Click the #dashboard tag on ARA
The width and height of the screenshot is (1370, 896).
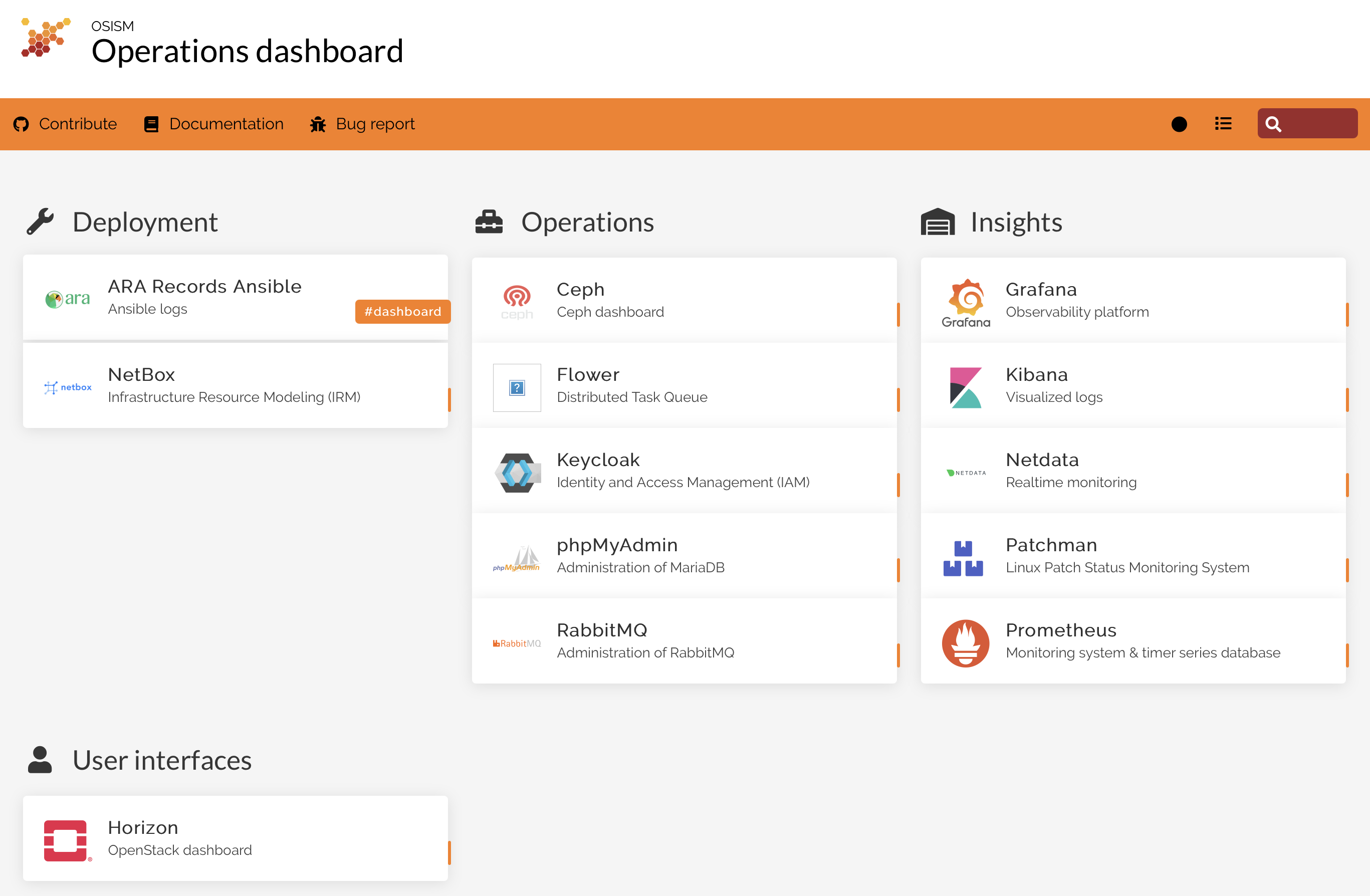click(x=402, y=312)
